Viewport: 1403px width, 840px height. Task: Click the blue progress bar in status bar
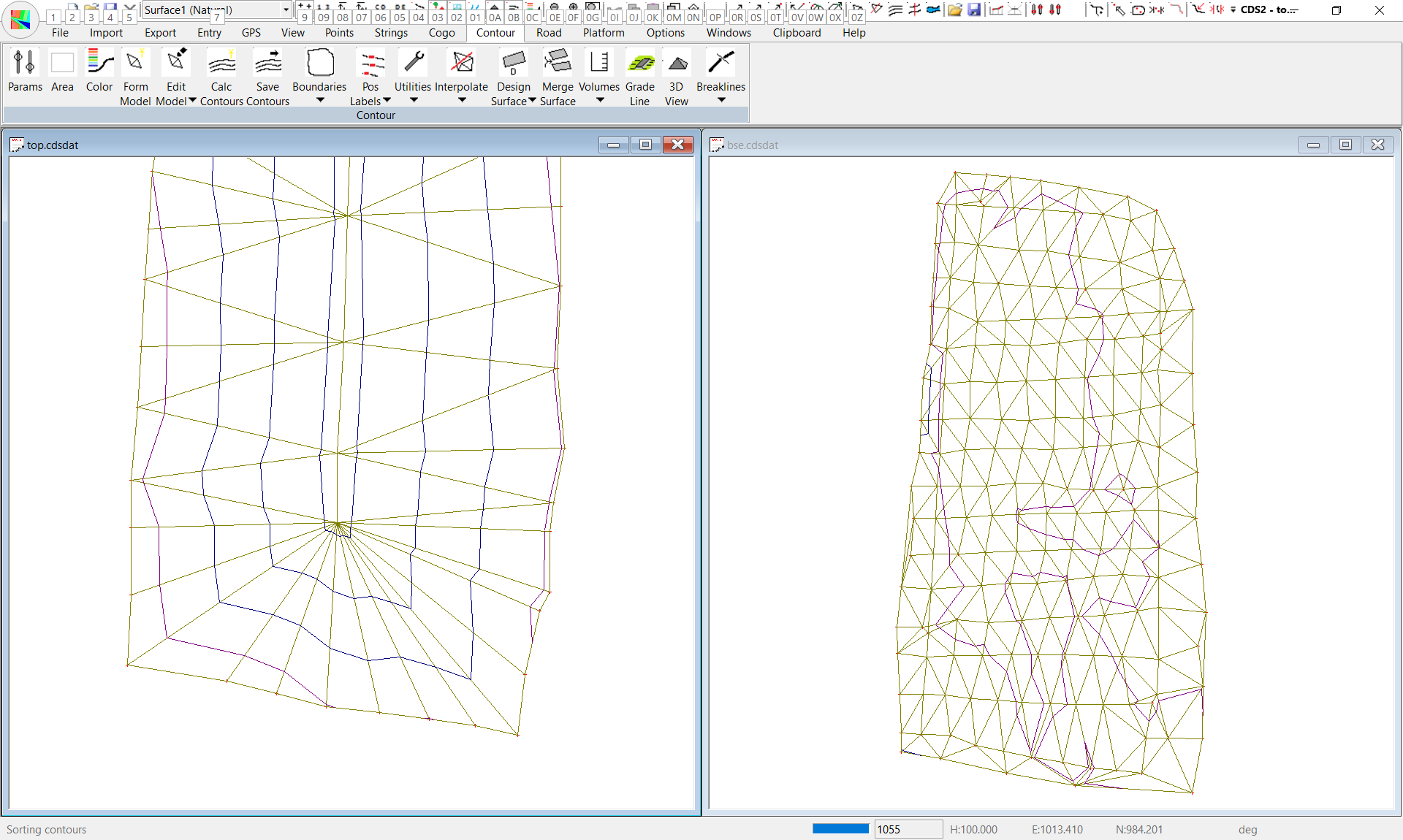840,828
